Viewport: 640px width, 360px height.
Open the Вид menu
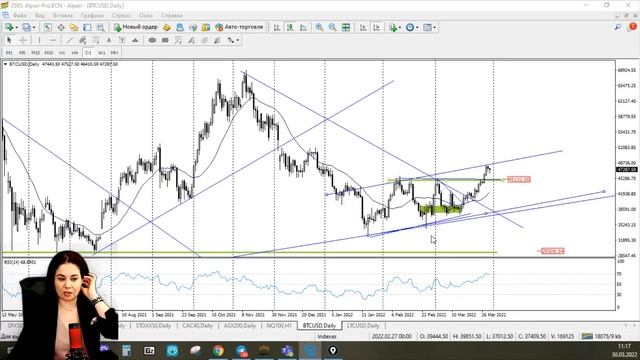click(x=40, y=16)
